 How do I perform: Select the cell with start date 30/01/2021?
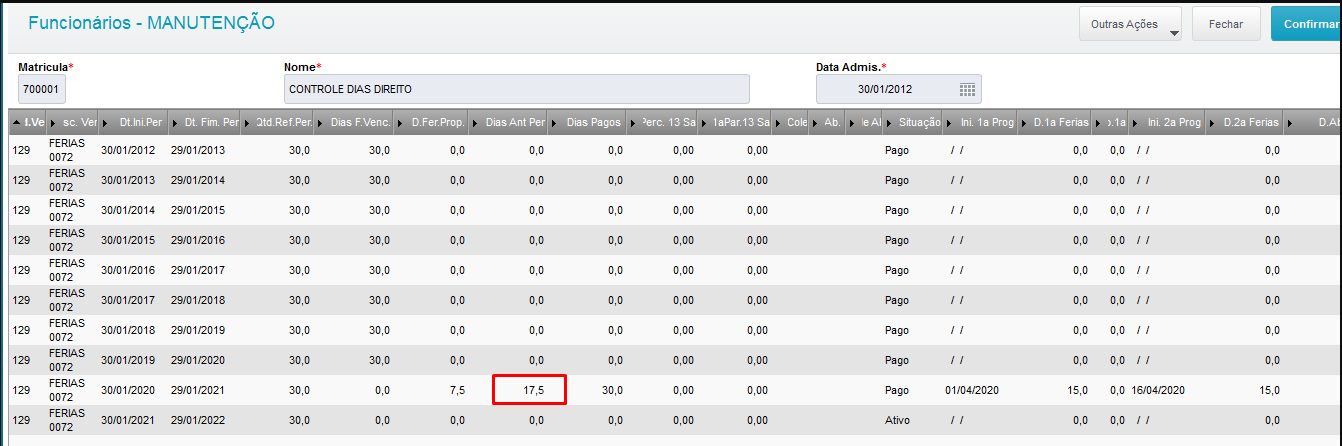[x=128, y=420]
